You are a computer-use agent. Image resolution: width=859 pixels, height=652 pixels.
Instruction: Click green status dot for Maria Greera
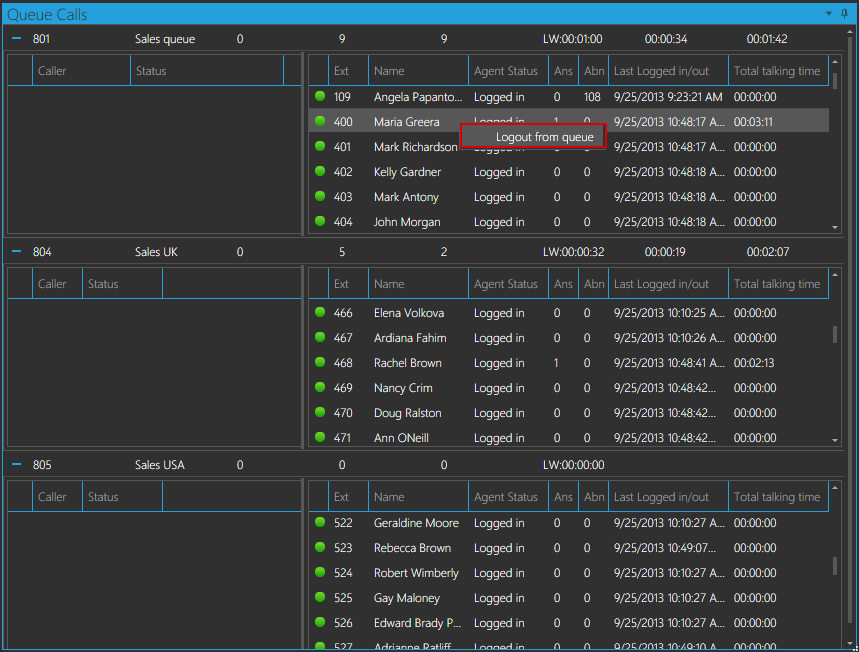[x=320, y=121]
